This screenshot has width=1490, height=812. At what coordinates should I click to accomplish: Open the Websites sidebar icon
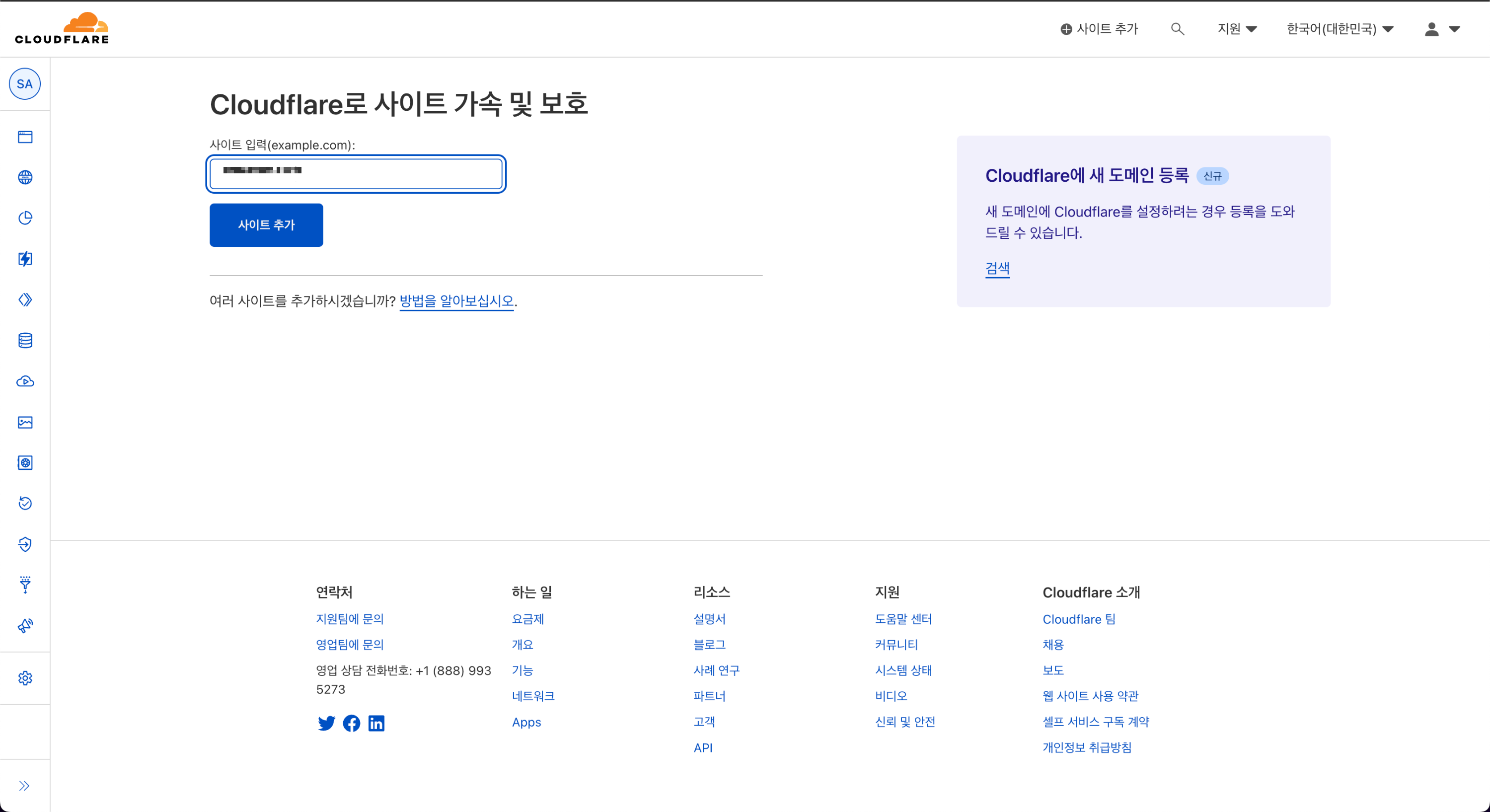[x=25, y=137]
